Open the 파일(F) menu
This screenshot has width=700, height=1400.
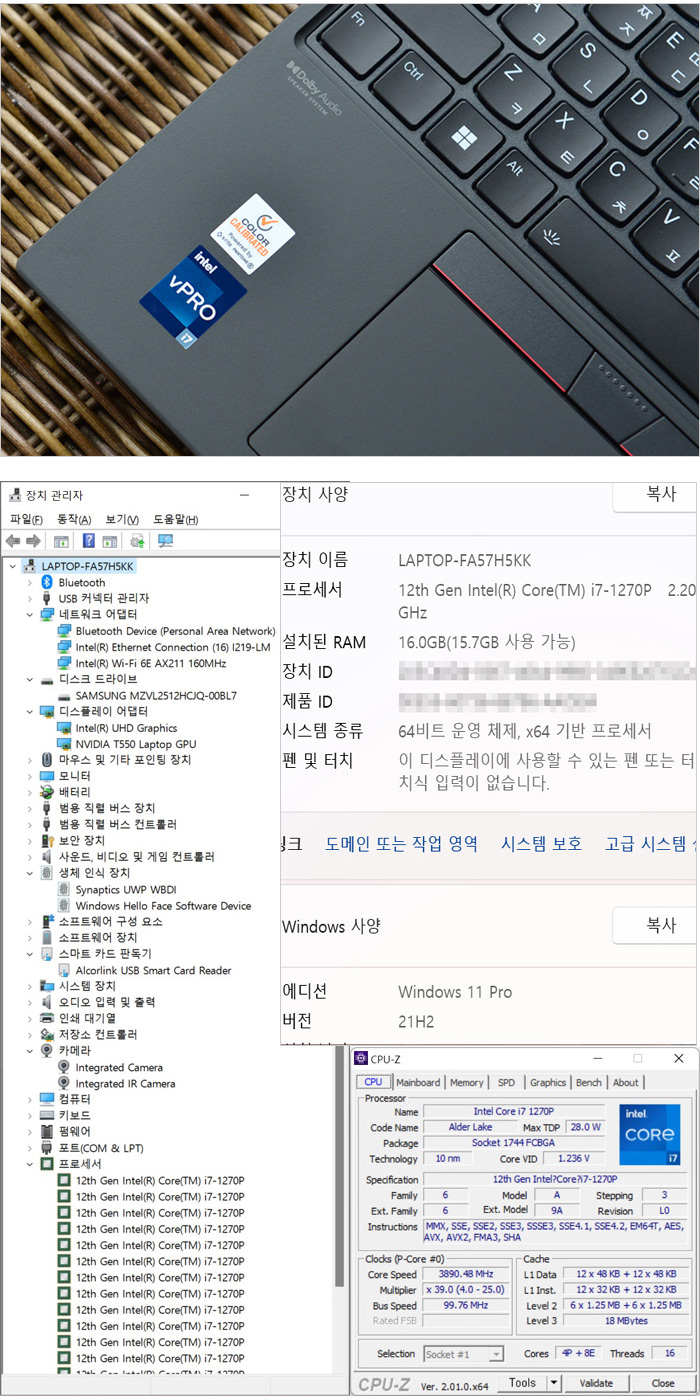pyautogui.click(x=26, y=520)
